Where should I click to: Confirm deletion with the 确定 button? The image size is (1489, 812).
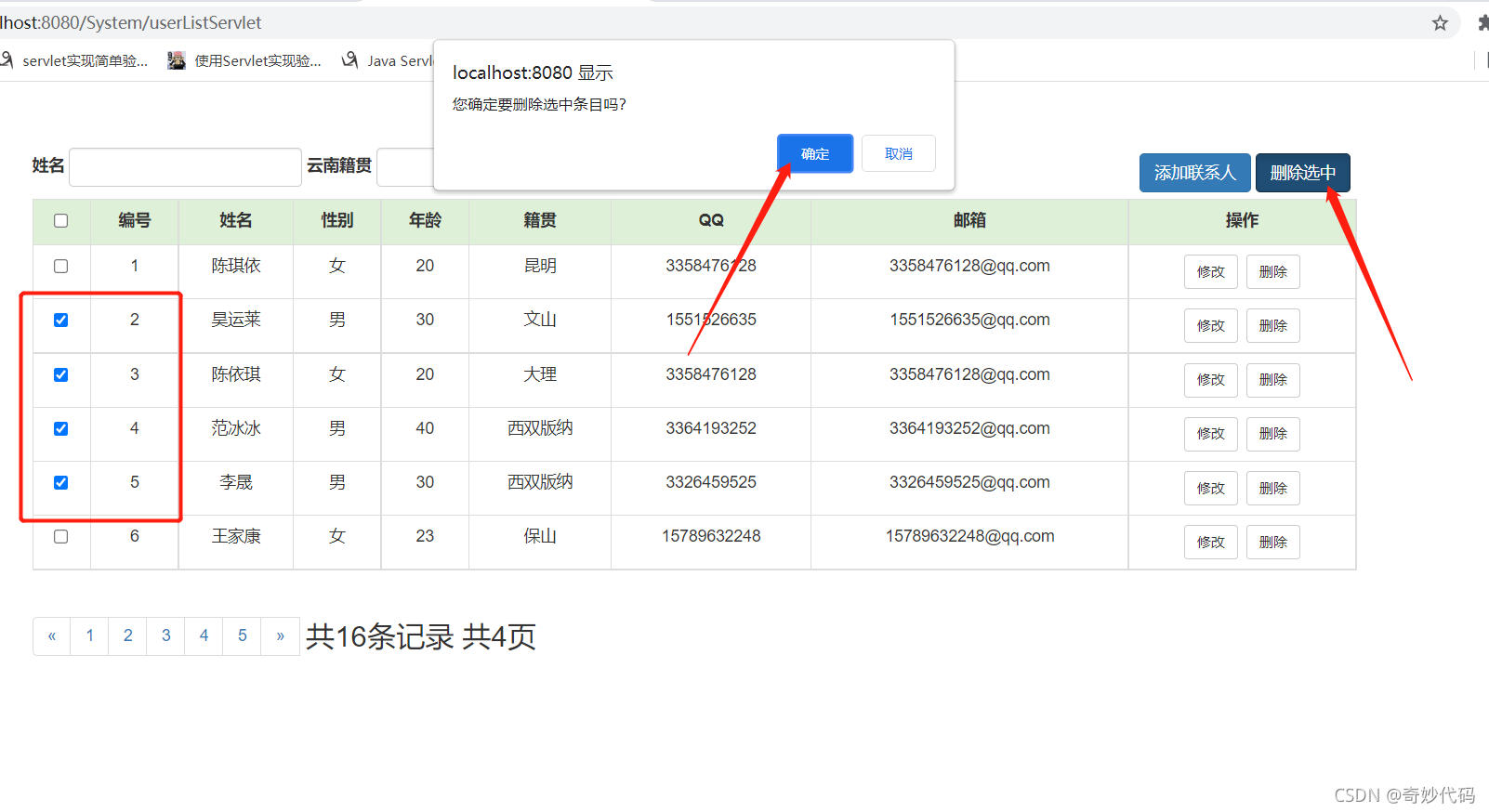[815, 154]
